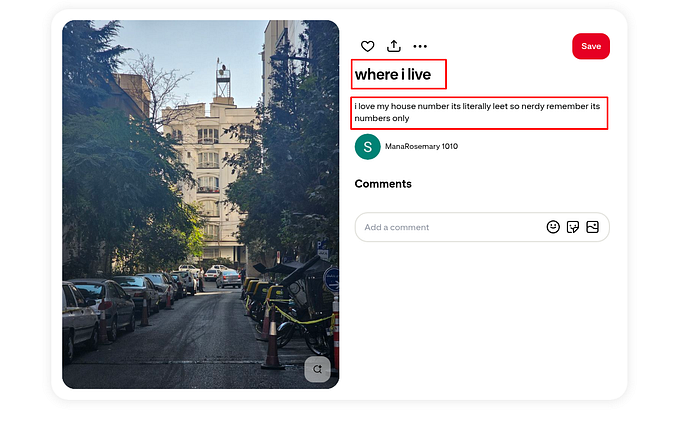Viewport: 700px width, 426px height.
Task: Click the 'i love my house number' description
Action: 477,112
